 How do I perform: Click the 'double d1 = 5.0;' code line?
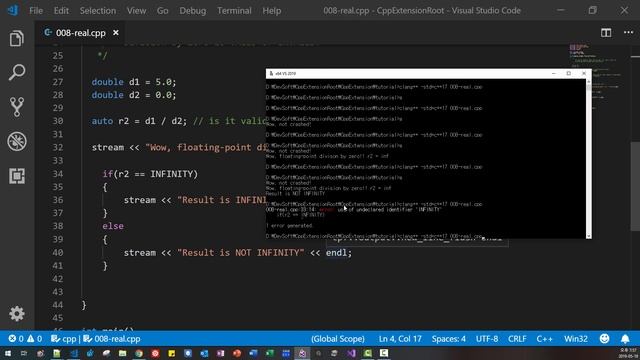pyautogui.click(x=134, y=82)
